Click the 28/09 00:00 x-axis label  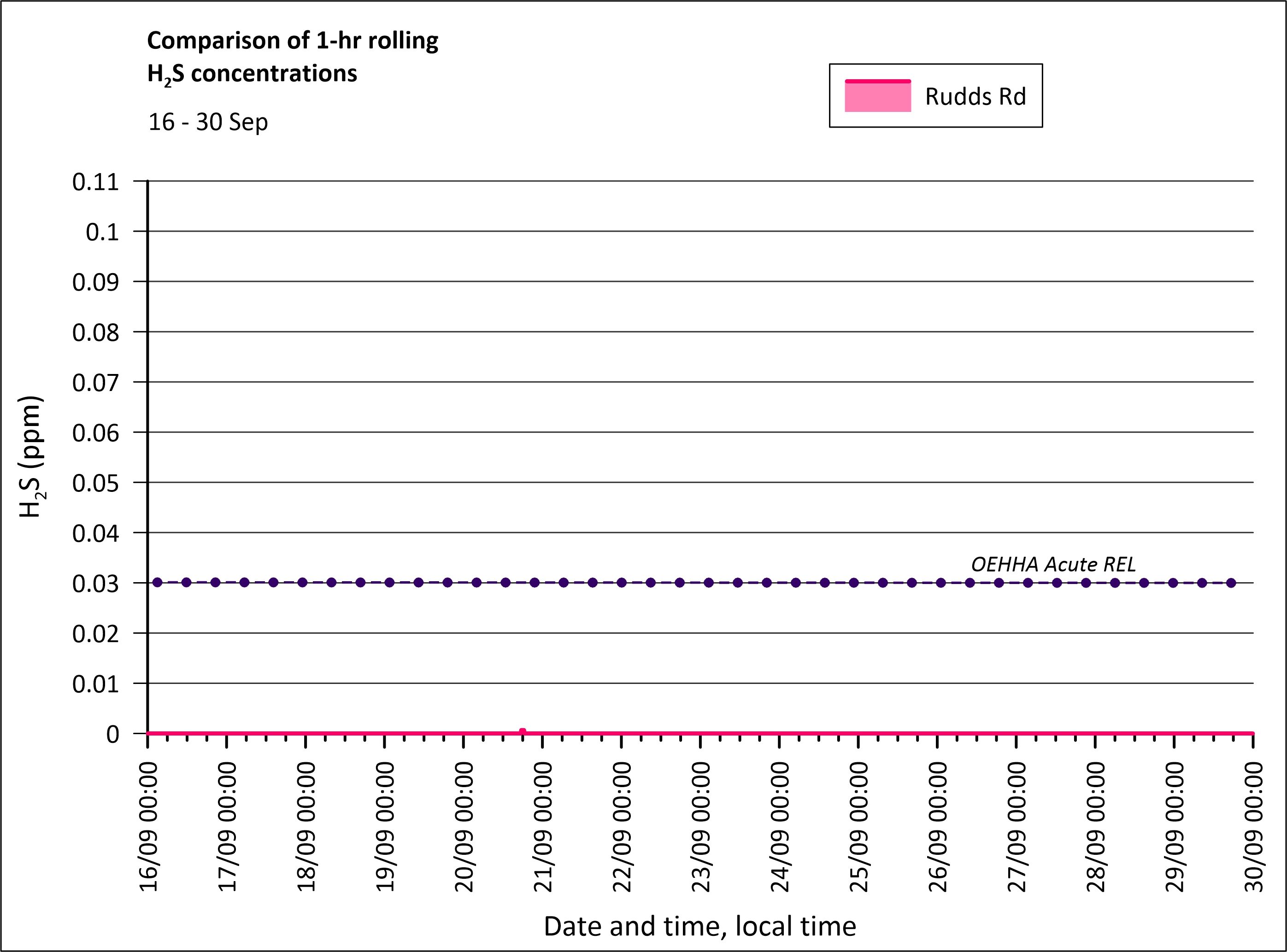tap(1096, 826)
